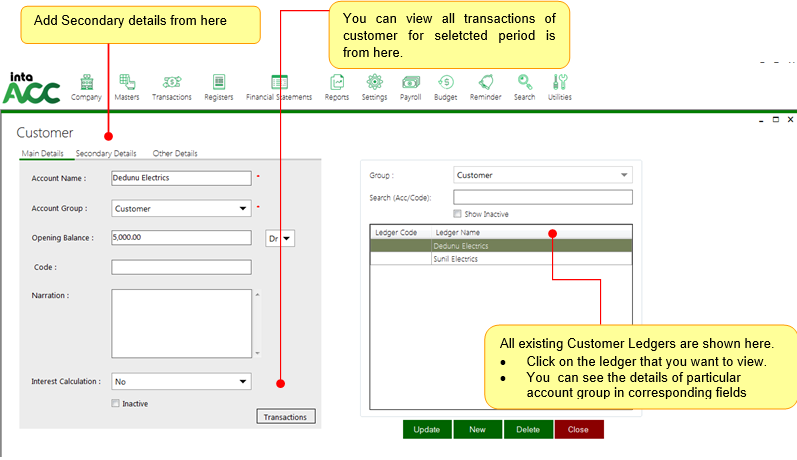
Task: Open Financial Statements icon
Action: 279,83
